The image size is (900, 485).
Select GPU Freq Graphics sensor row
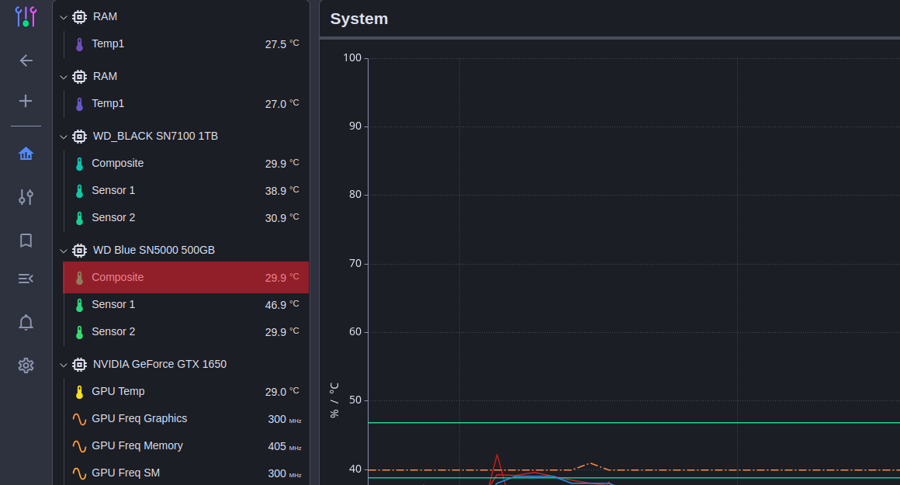186,419
